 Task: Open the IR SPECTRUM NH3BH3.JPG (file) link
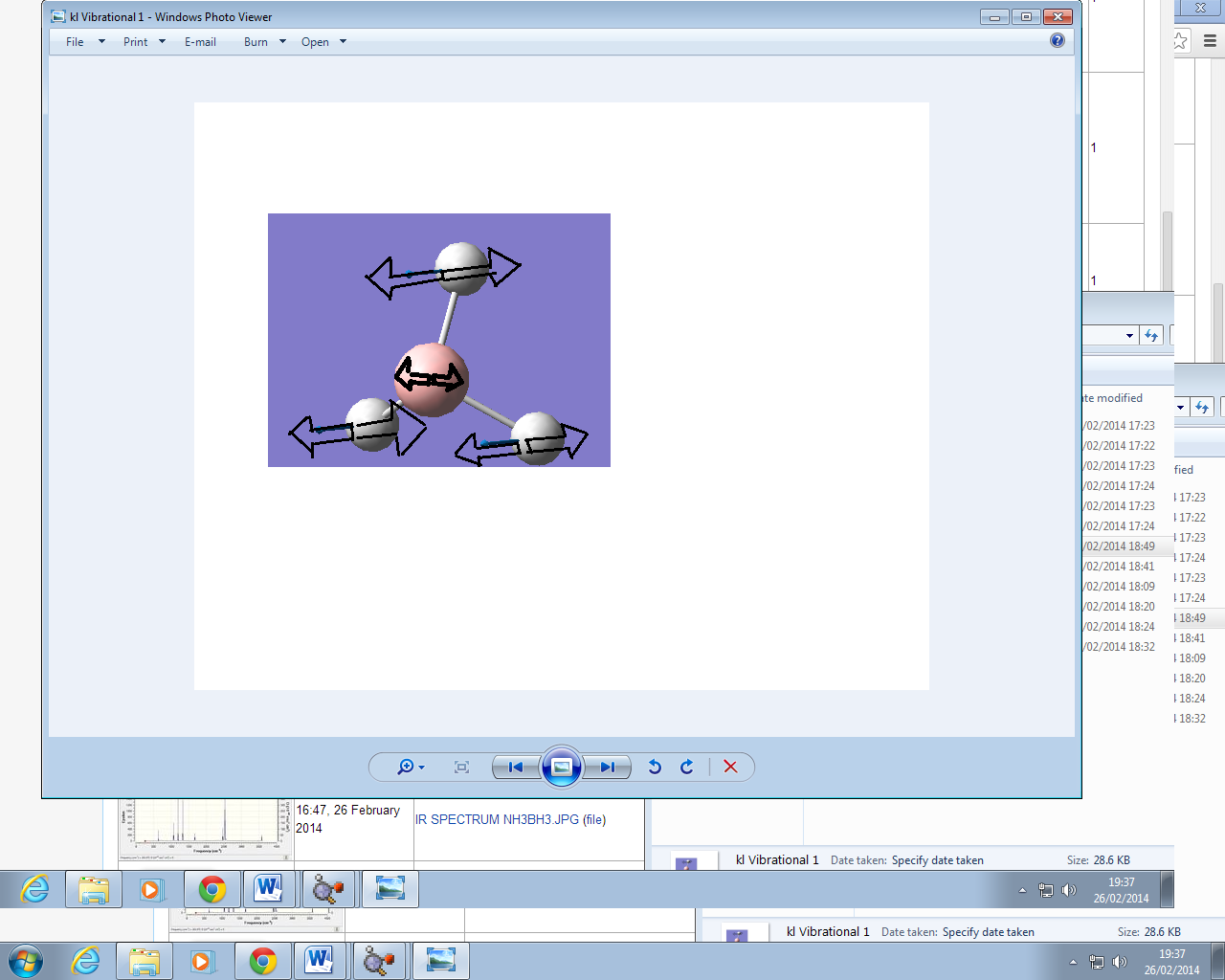510,819
